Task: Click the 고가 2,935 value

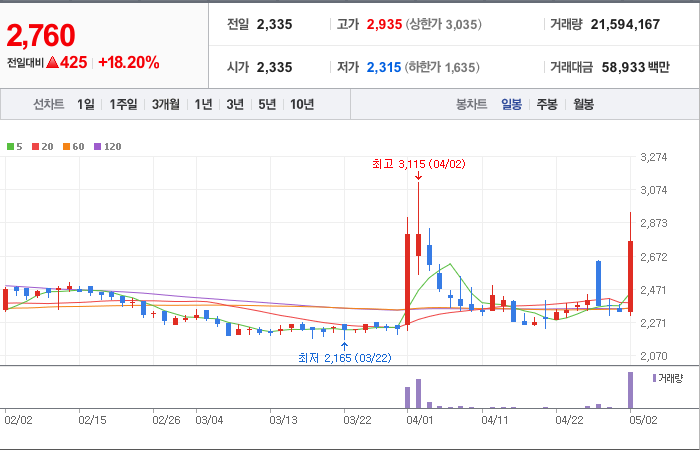Action: click(x=384, y=24)
